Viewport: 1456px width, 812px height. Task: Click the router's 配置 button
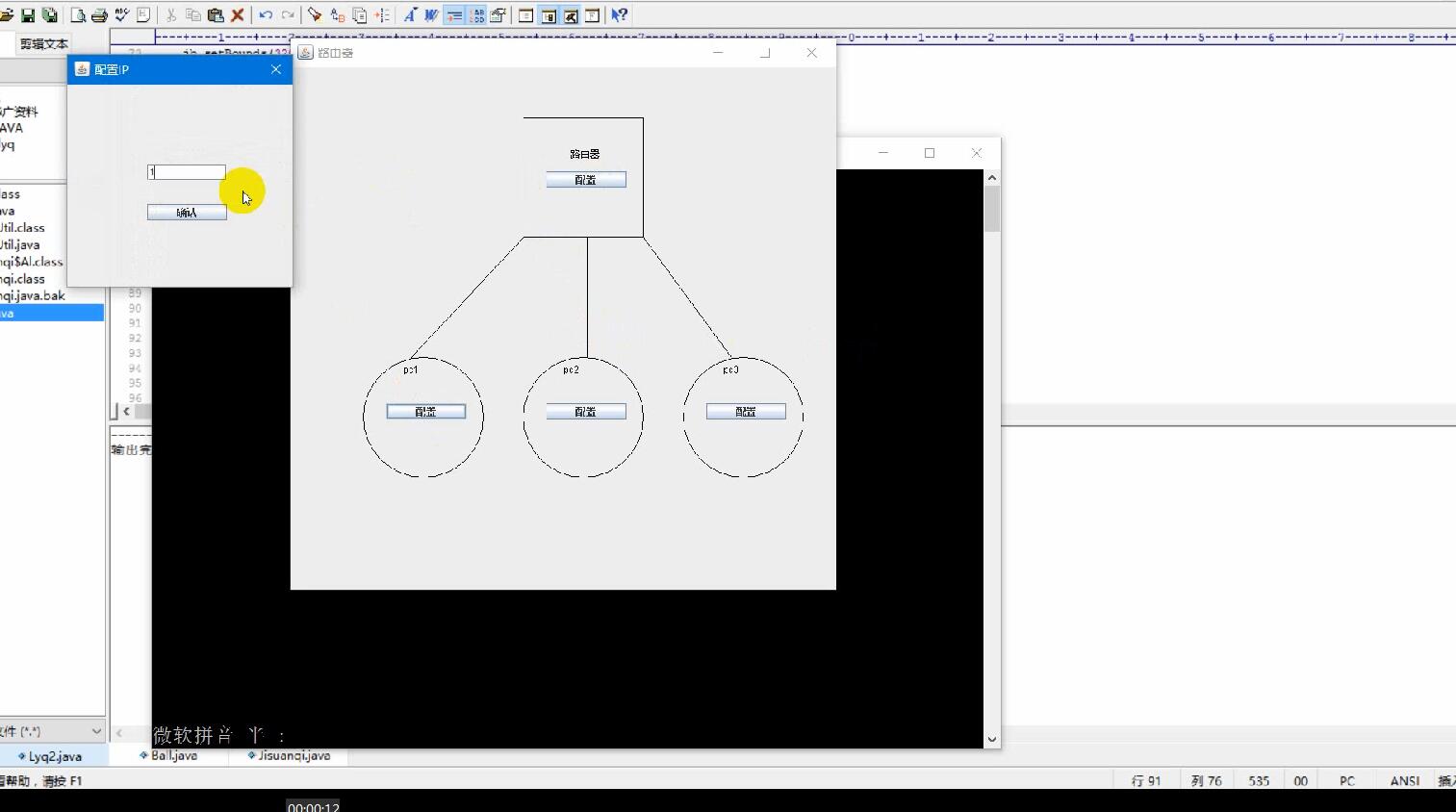point(586,180)
